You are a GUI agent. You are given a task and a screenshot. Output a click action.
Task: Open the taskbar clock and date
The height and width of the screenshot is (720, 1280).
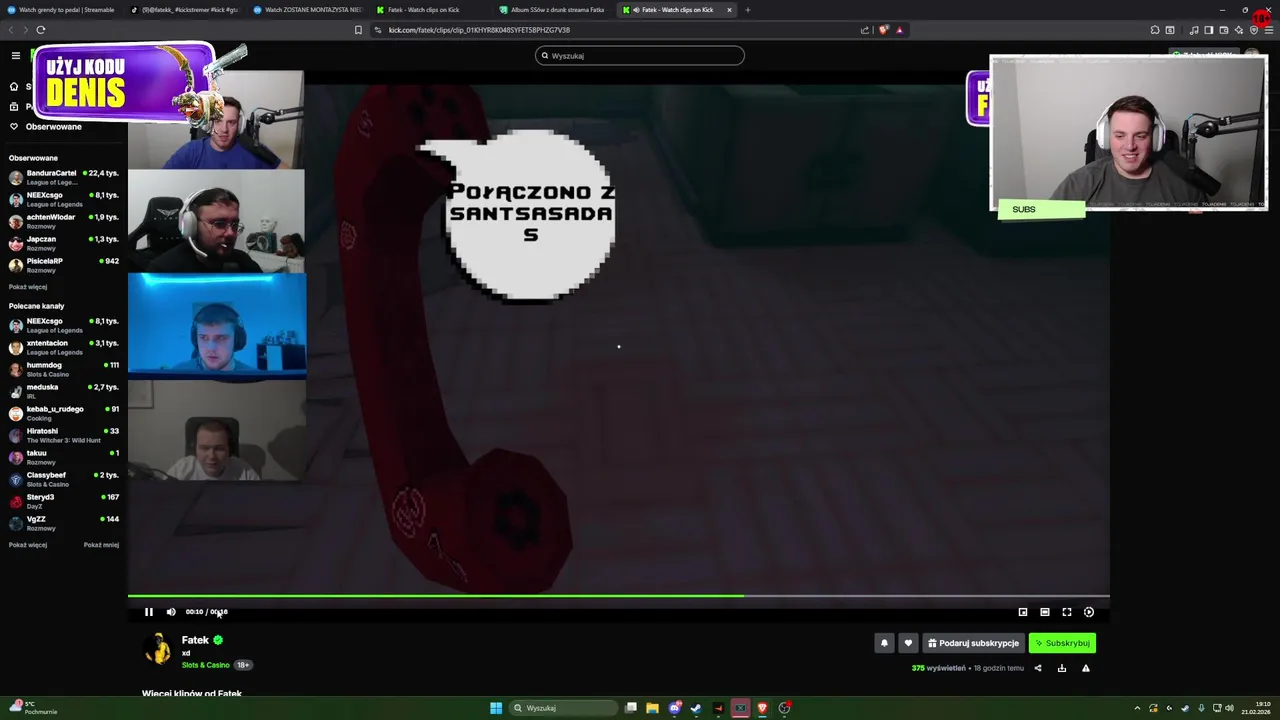(x=1255, y=708)
